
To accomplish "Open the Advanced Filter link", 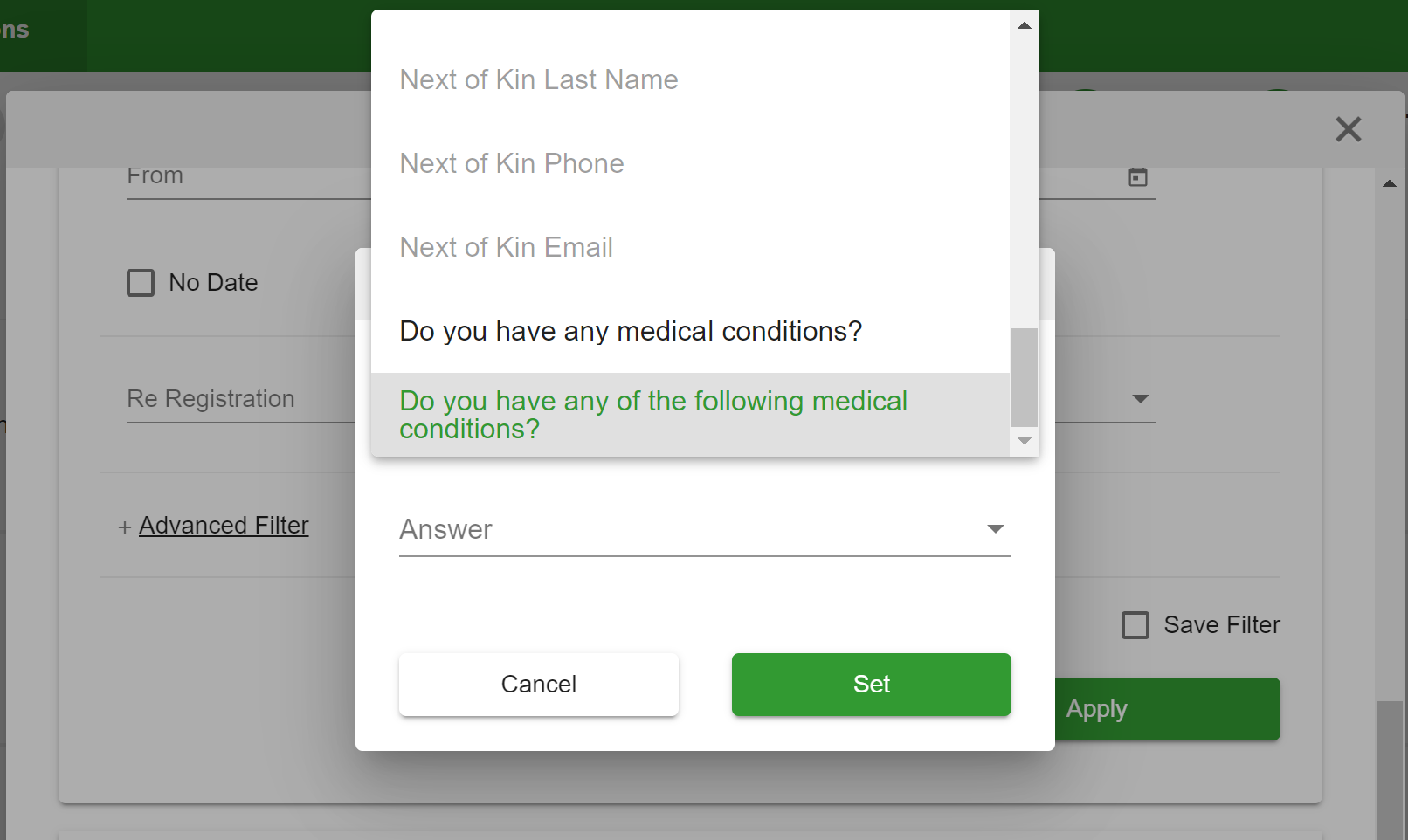I will click(224, 526).
